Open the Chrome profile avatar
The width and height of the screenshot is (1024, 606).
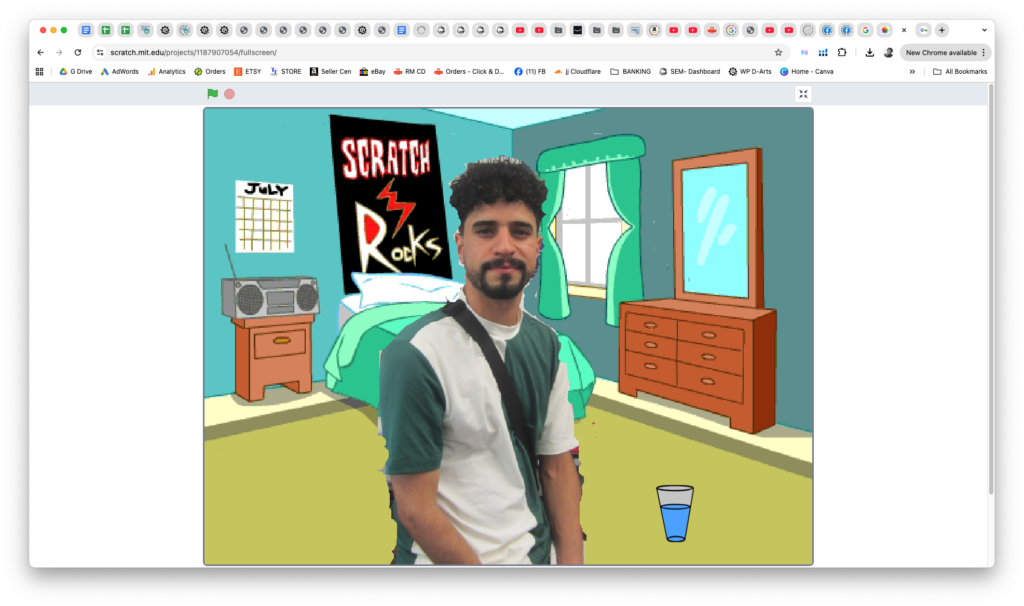pyautogui.click(x=888, y=52)
